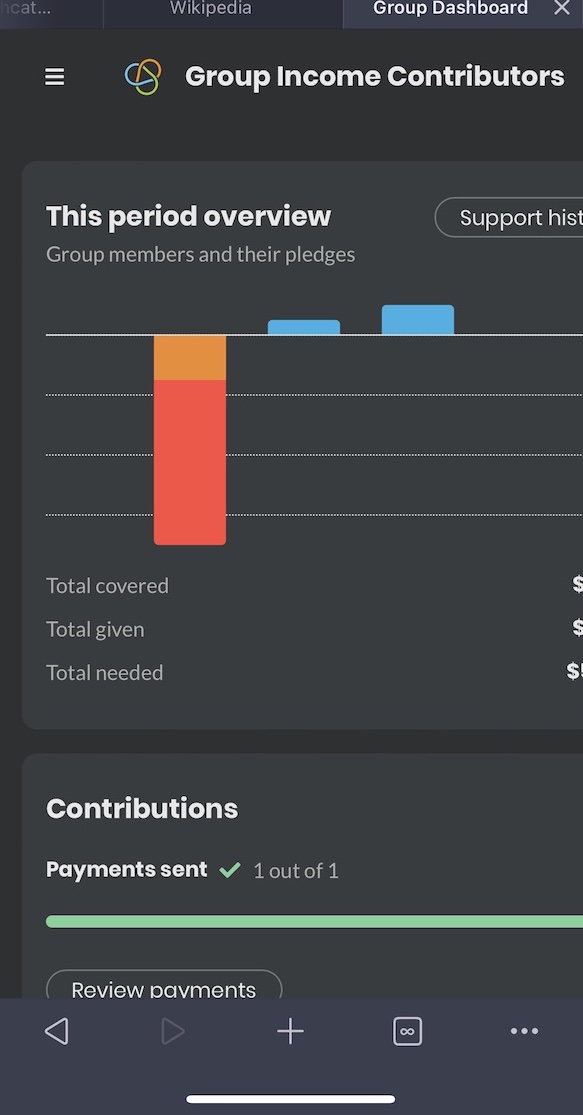Screen dimensions: 583x1115
Task: Tap the Total covered row
Action: [107, 585]
